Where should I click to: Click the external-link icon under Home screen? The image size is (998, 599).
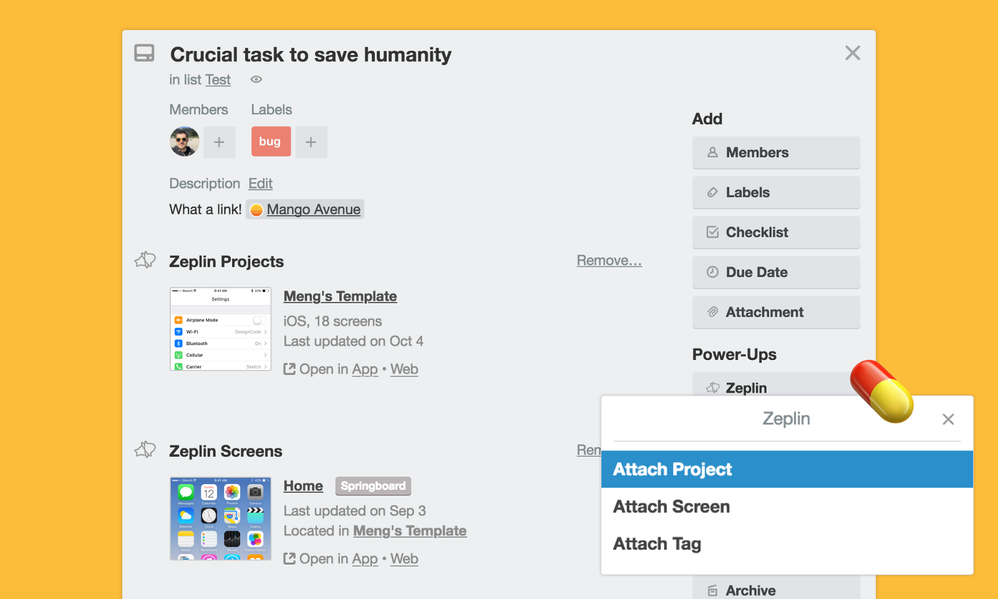(x=289, y=559)
